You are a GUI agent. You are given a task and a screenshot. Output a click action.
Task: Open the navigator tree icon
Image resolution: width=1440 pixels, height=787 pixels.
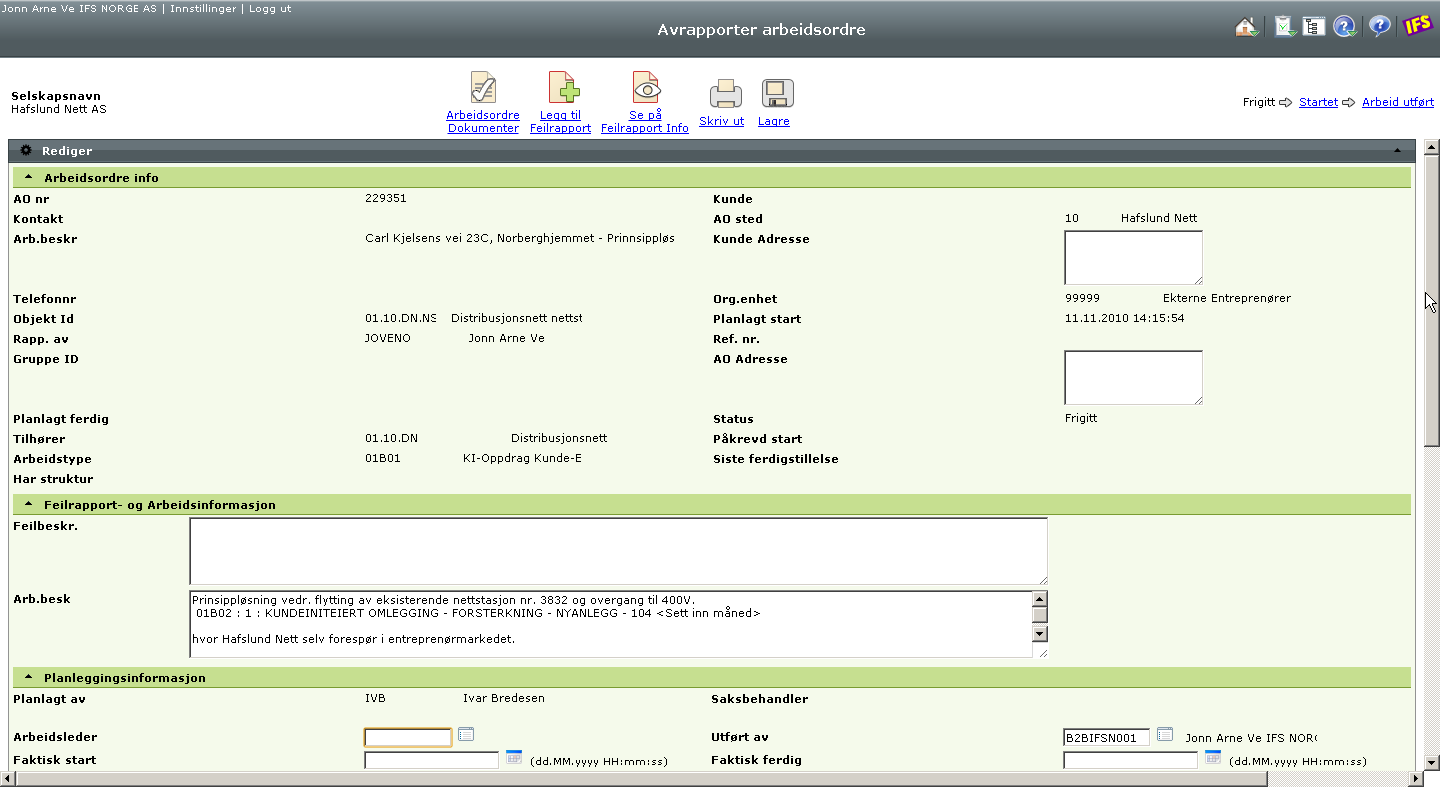coord(1314,27)
